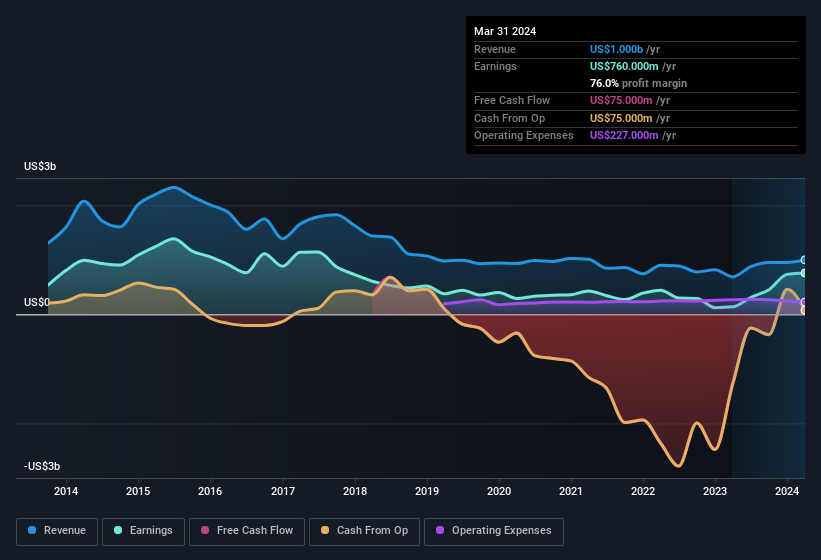Select the 2021 label on the time axis
This screenshot has height=560, width=821.
(x=571, y=491)
